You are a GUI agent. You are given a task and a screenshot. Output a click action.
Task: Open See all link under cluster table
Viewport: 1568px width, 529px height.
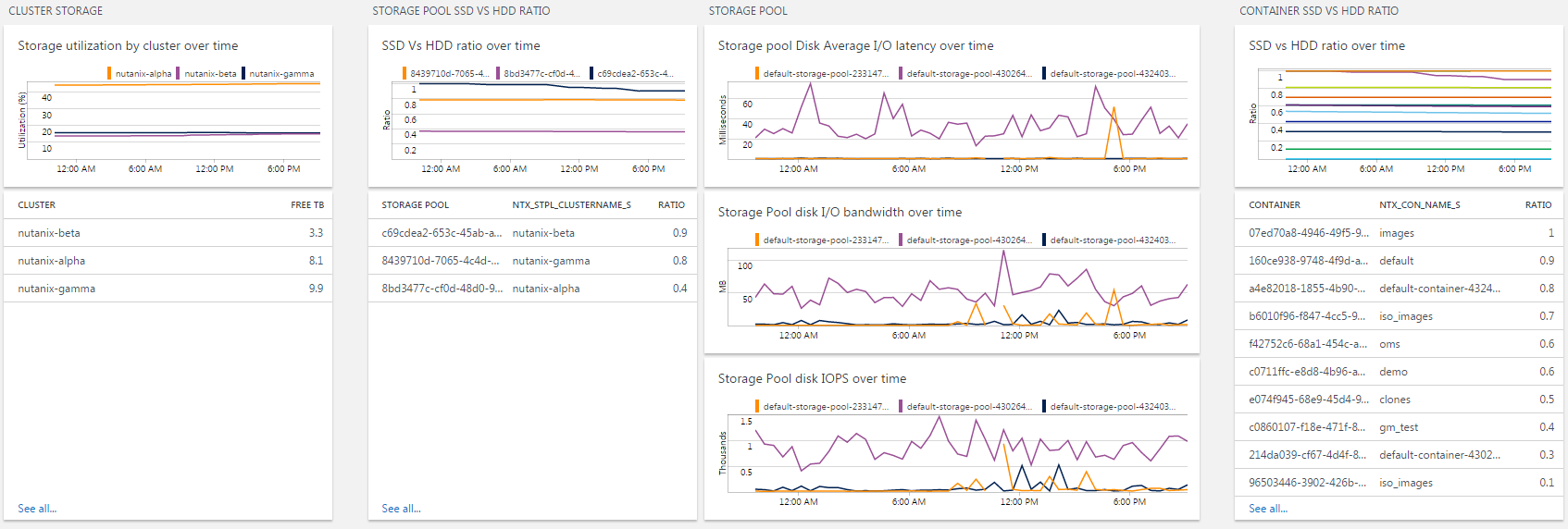tap(37, 509)
